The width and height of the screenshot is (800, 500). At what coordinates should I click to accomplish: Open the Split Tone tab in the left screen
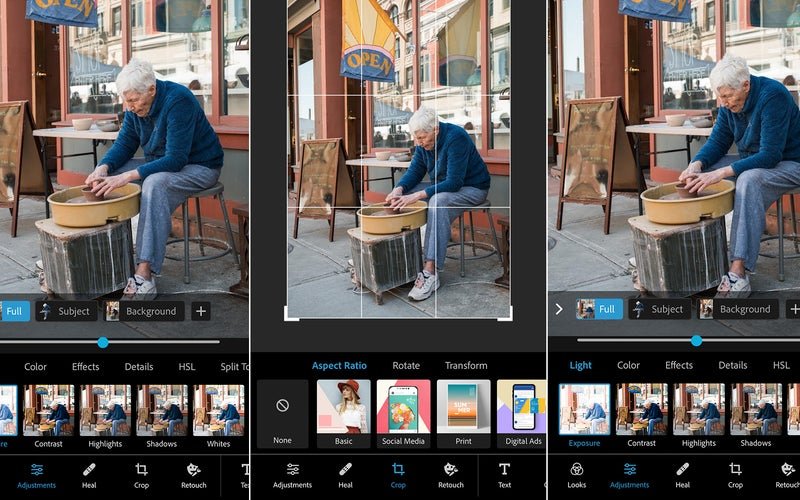(x=235, y=366)
